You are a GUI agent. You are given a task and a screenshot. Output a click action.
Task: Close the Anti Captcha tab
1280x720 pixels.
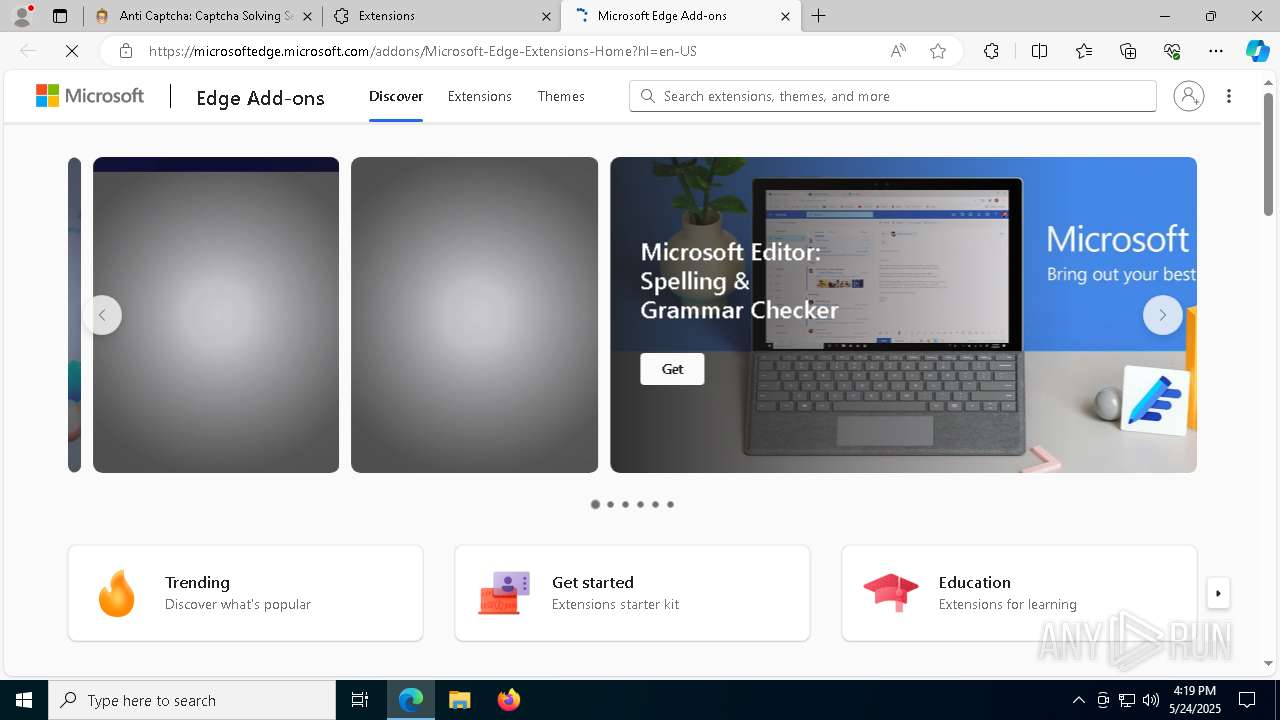pos(307,16)
